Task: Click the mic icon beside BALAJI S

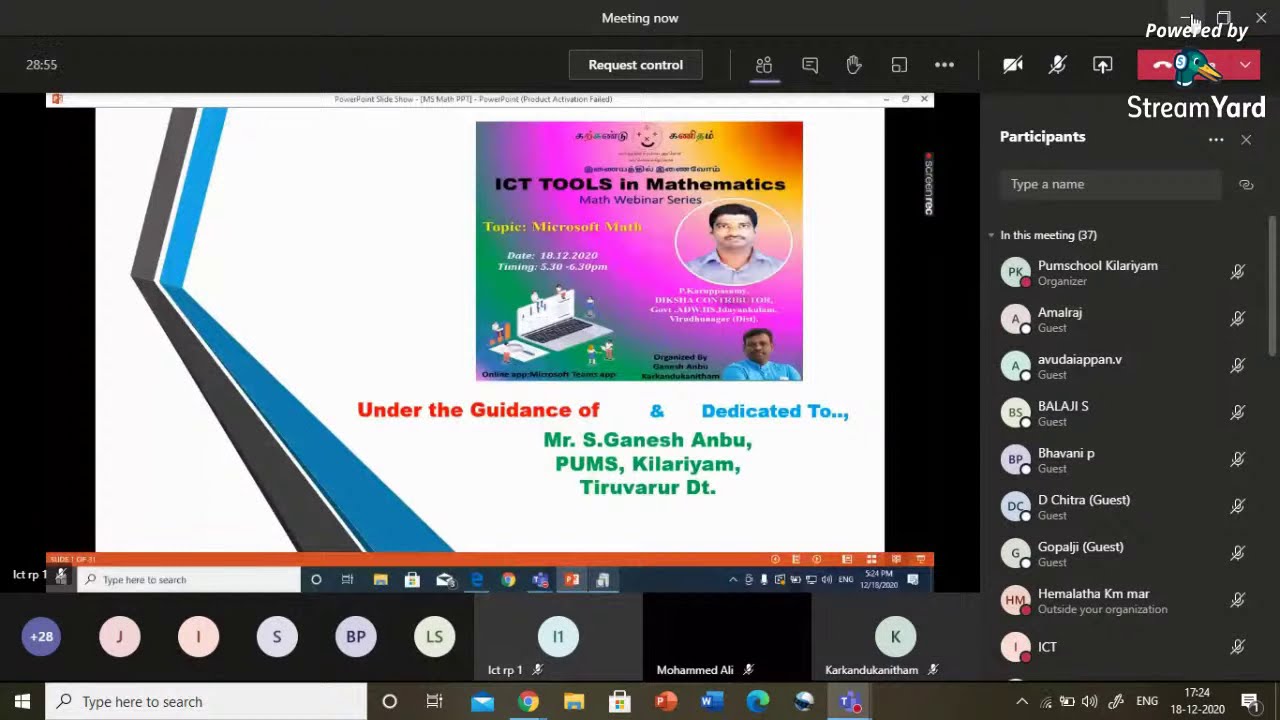Action: [x=1237, y=413]
